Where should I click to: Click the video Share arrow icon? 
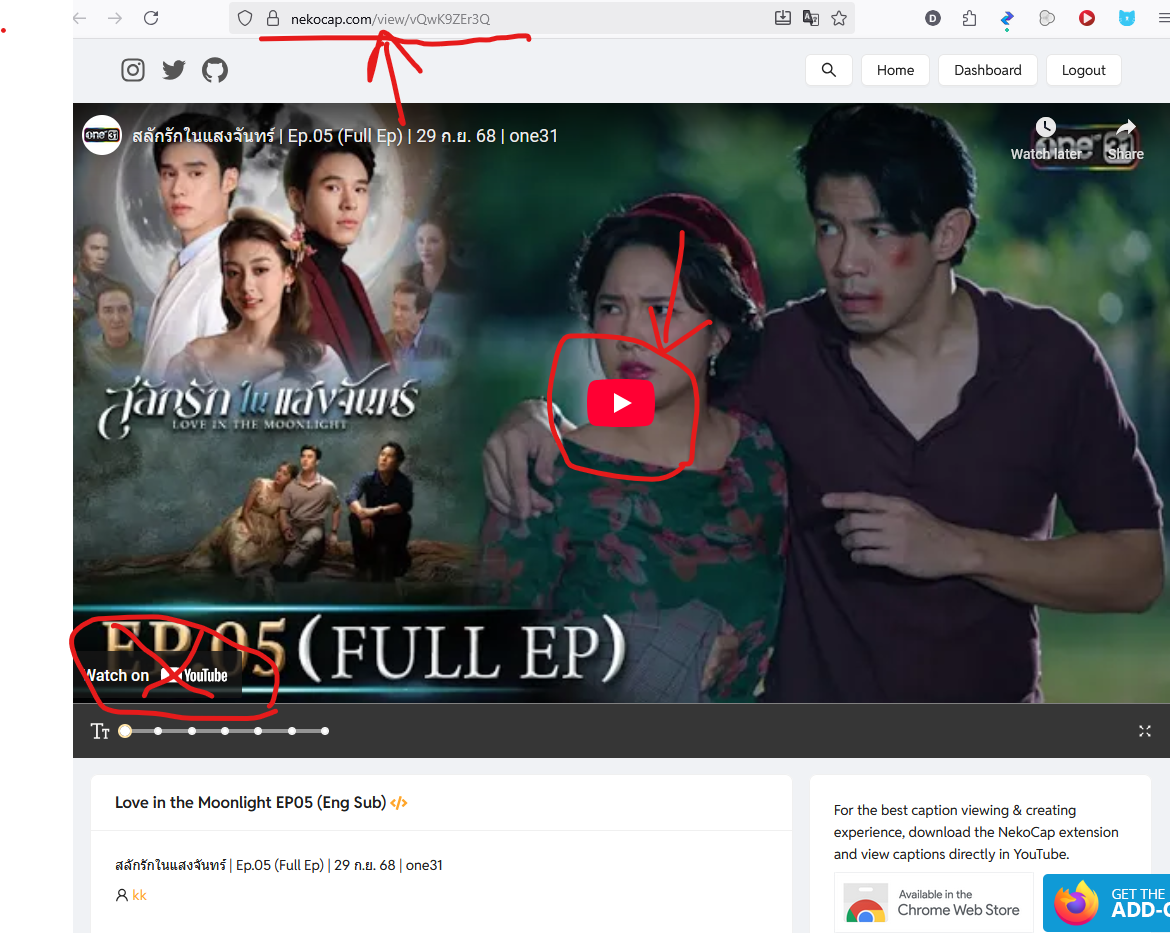coord(1125,128)
